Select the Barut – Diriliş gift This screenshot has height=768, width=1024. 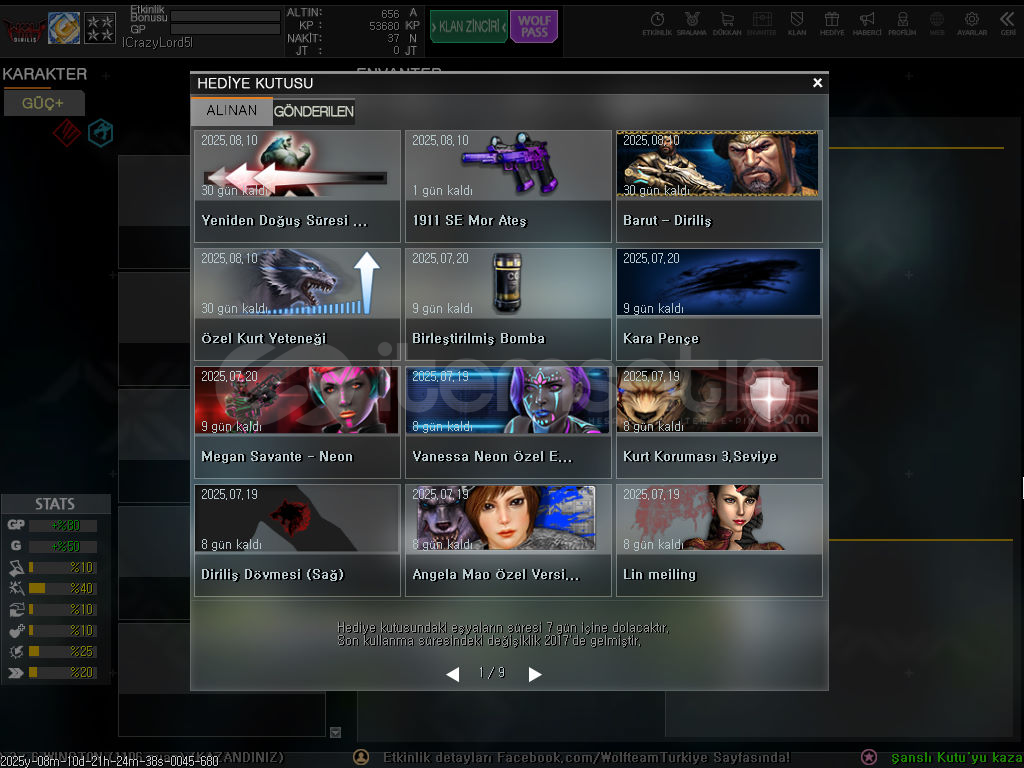(x=719, y=186)
